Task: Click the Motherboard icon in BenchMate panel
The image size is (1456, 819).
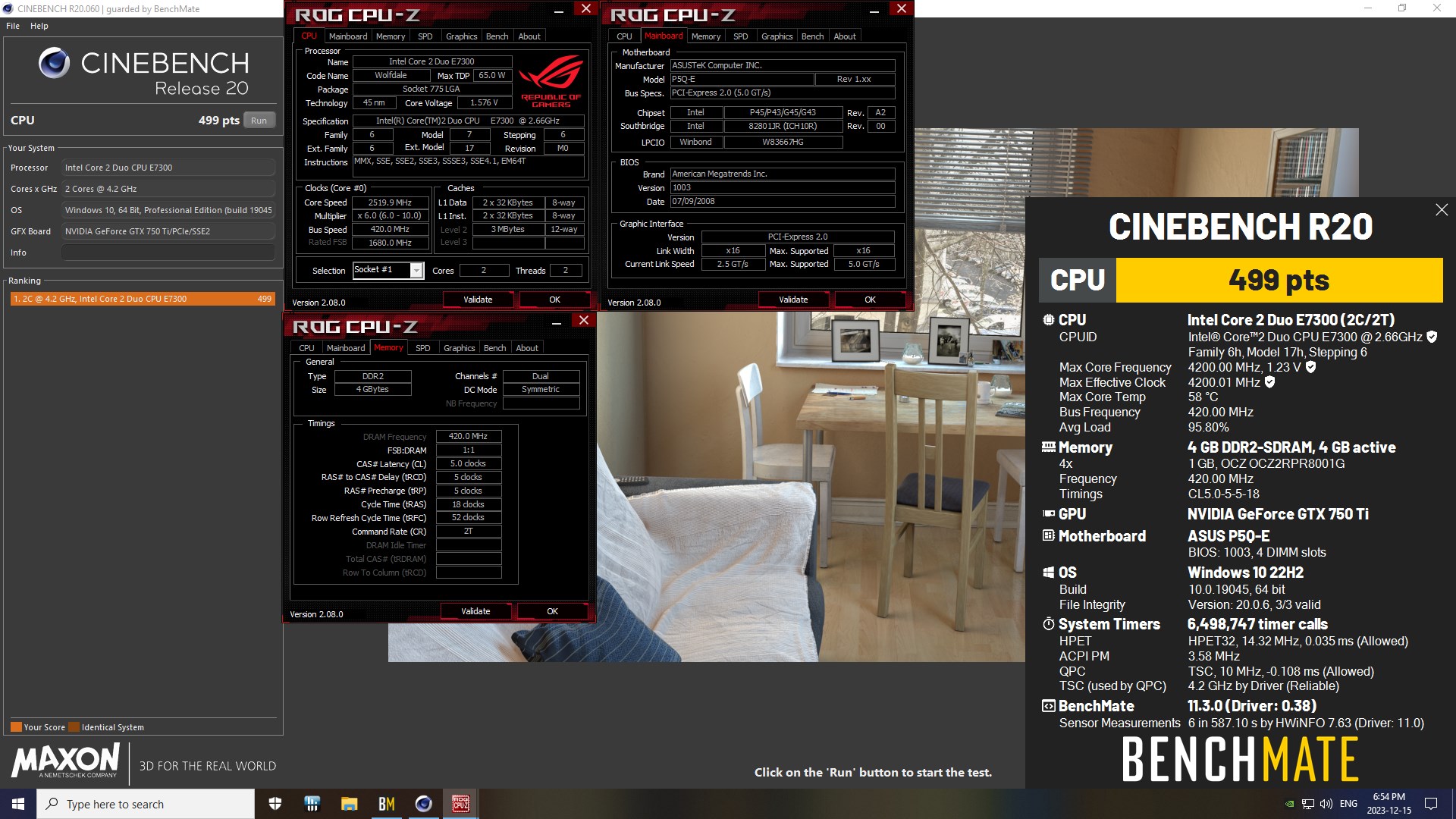Action: coord(1048,536)
